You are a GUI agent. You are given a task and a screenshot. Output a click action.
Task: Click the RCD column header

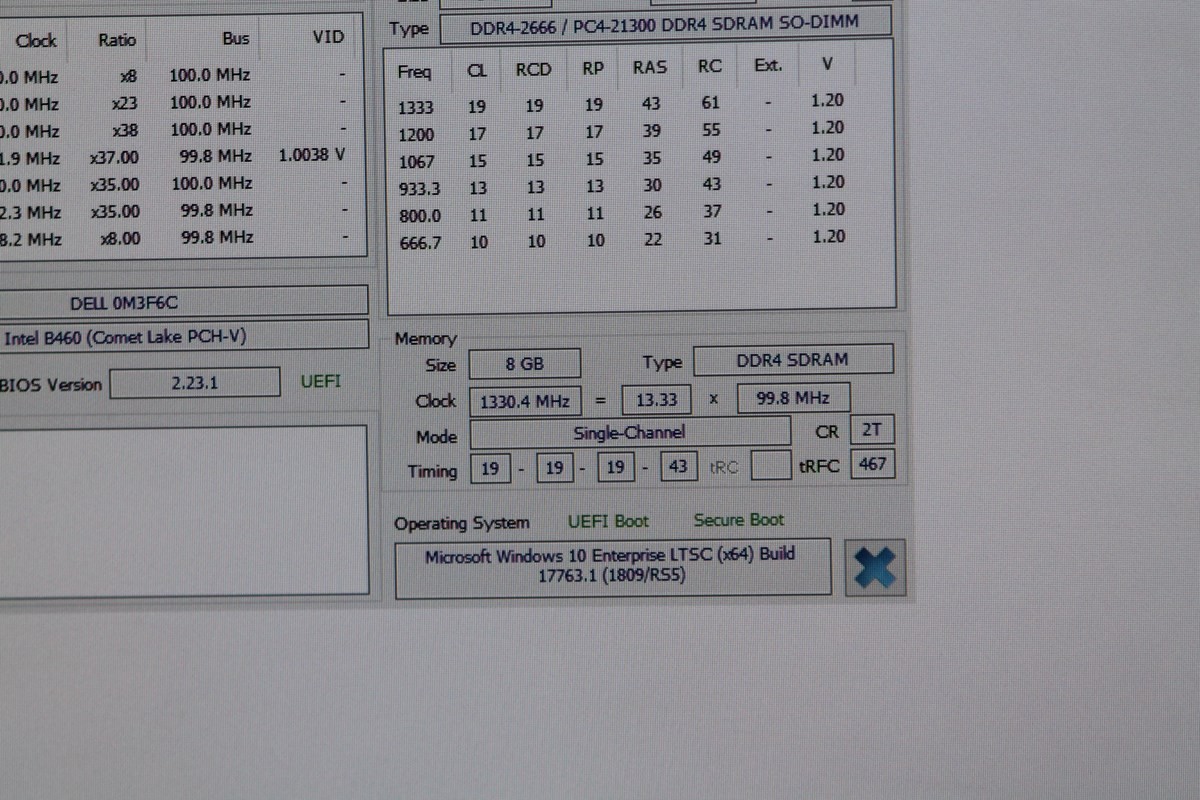[533, 69]
